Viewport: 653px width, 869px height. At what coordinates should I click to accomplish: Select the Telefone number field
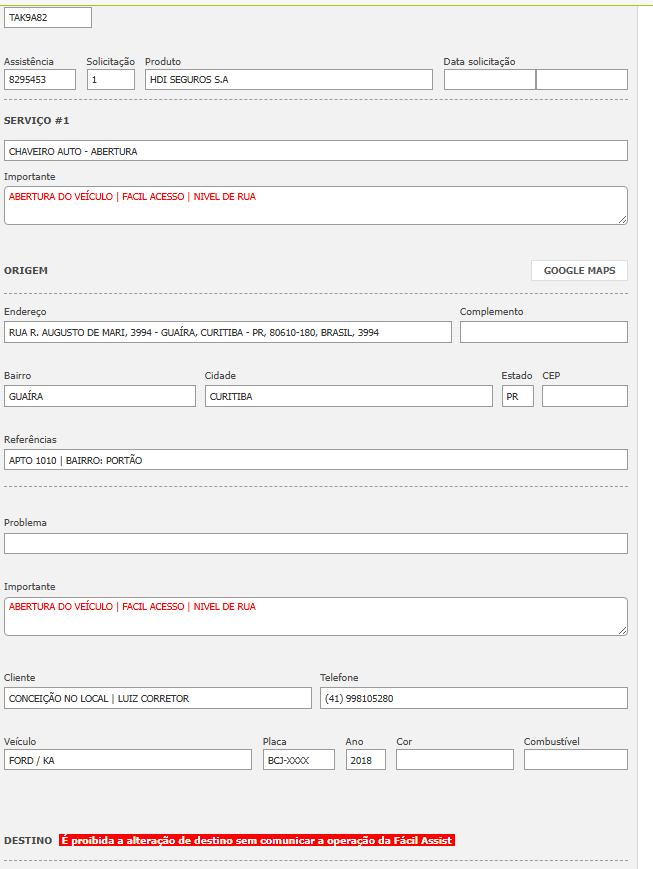click(473, 698)
